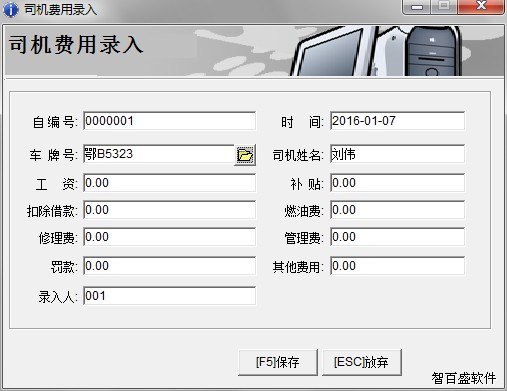Minimize the 司机费用录入 window
Image resolution: width=507 pixels, height=391 pixels.
click(x=417, y=7)
